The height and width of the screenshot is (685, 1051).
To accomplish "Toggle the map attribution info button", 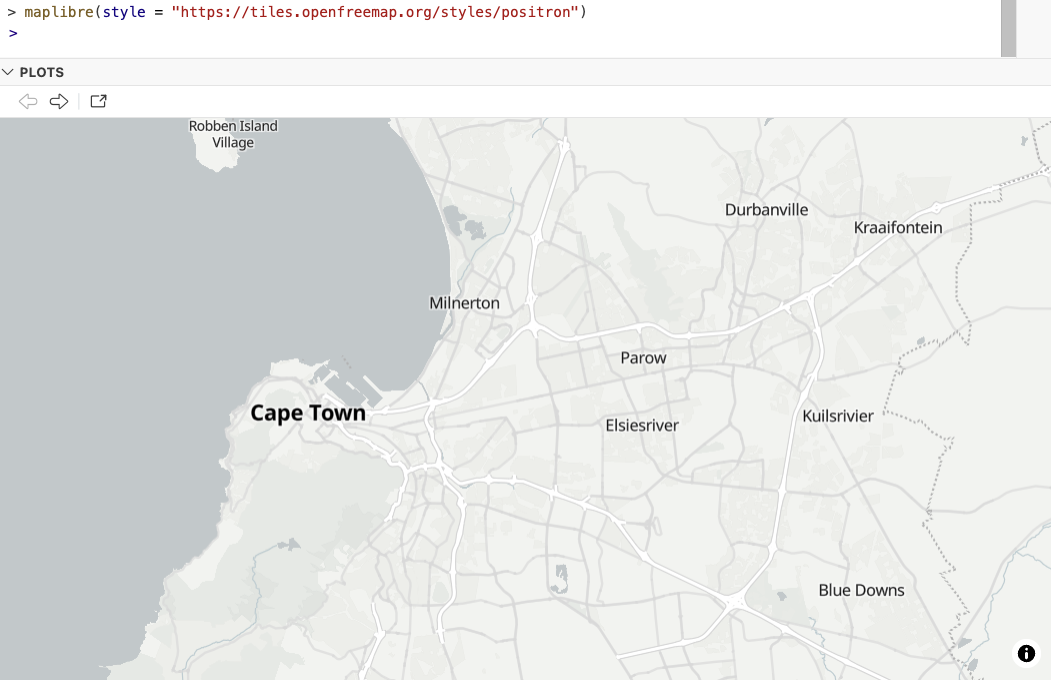I will [1026, 654].
